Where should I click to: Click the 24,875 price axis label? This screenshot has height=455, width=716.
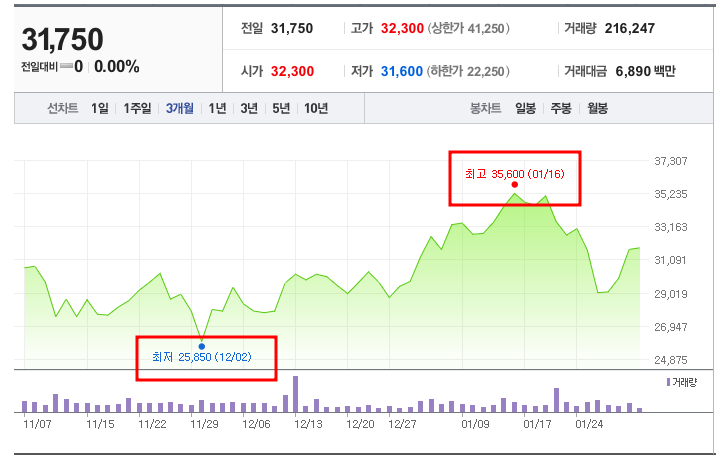click(671, 360)
